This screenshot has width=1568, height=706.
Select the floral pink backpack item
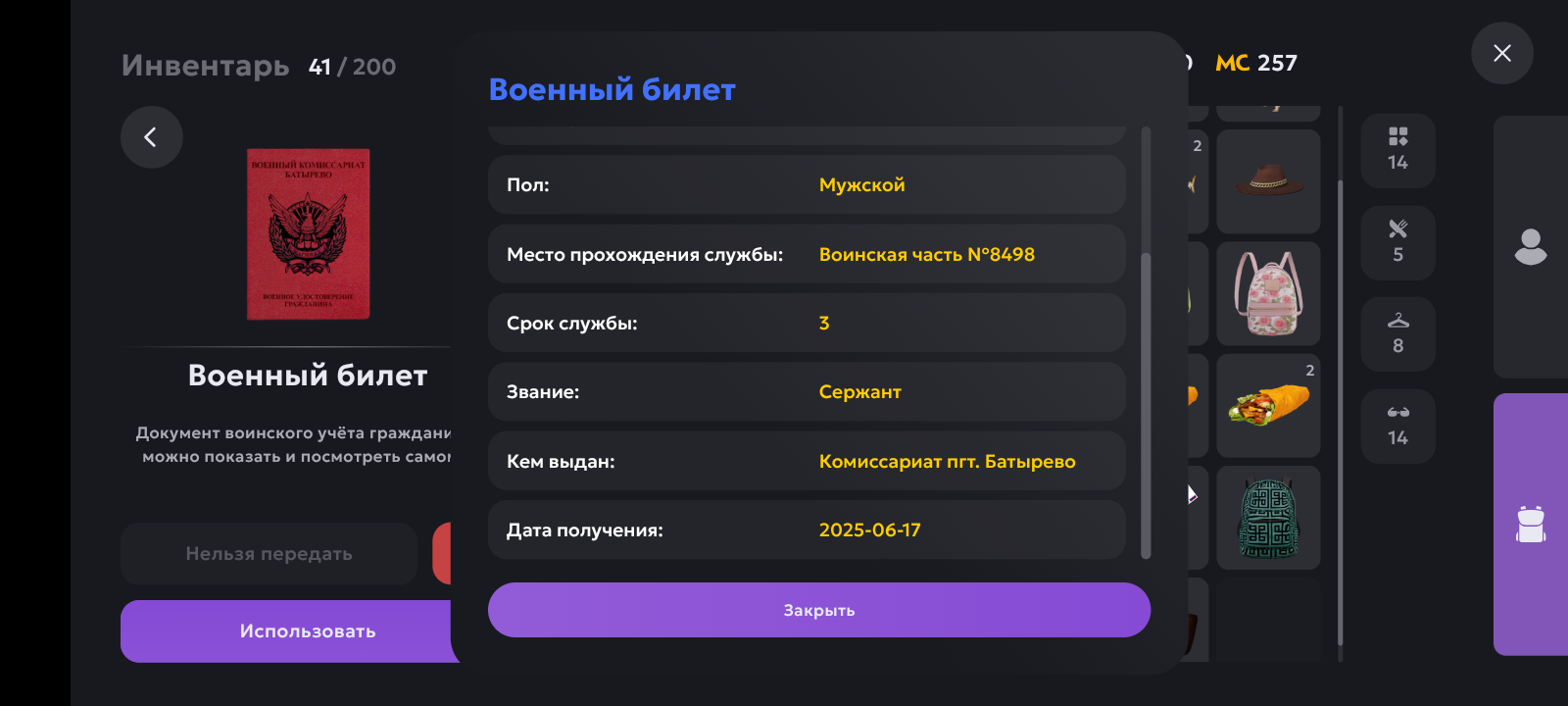1268,293
